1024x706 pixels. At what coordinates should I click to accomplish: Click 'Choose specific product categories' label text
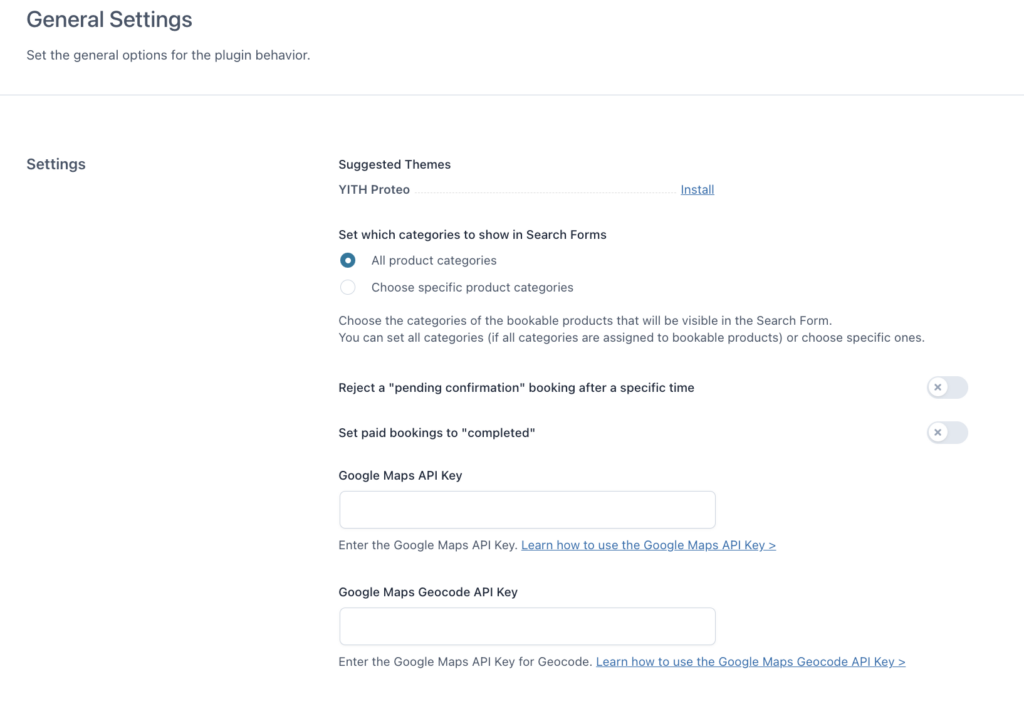472,287
